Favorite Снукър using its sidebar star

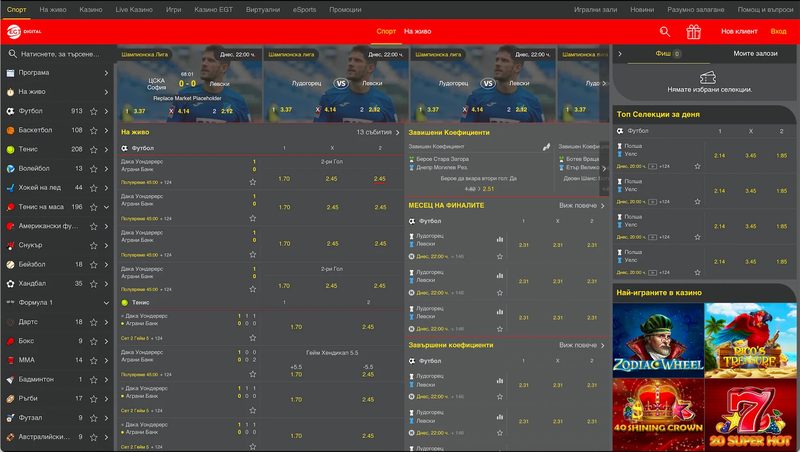point(93,245)
